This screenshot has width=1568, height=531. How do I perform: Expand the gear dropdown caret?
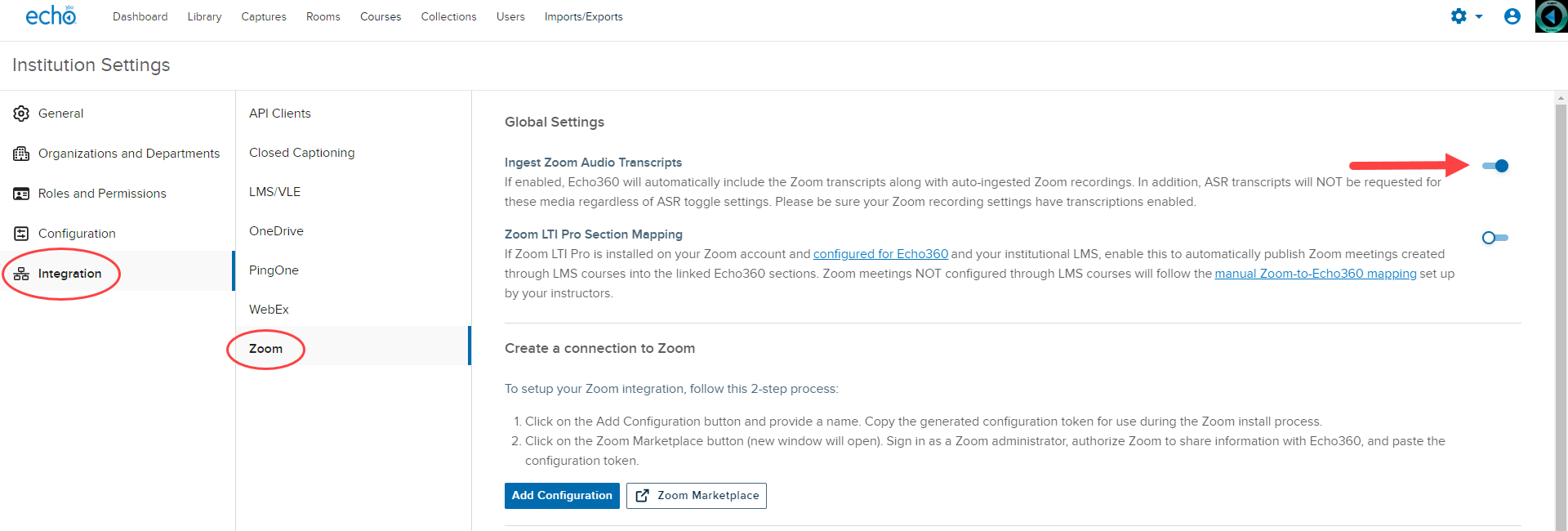(1479, 17)
